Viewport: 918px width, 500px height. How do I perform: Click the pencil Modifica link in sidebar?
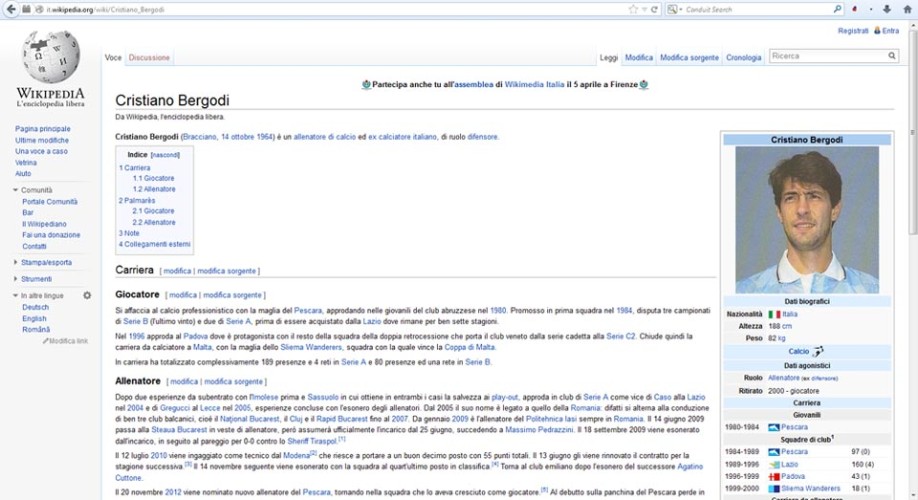65,341
